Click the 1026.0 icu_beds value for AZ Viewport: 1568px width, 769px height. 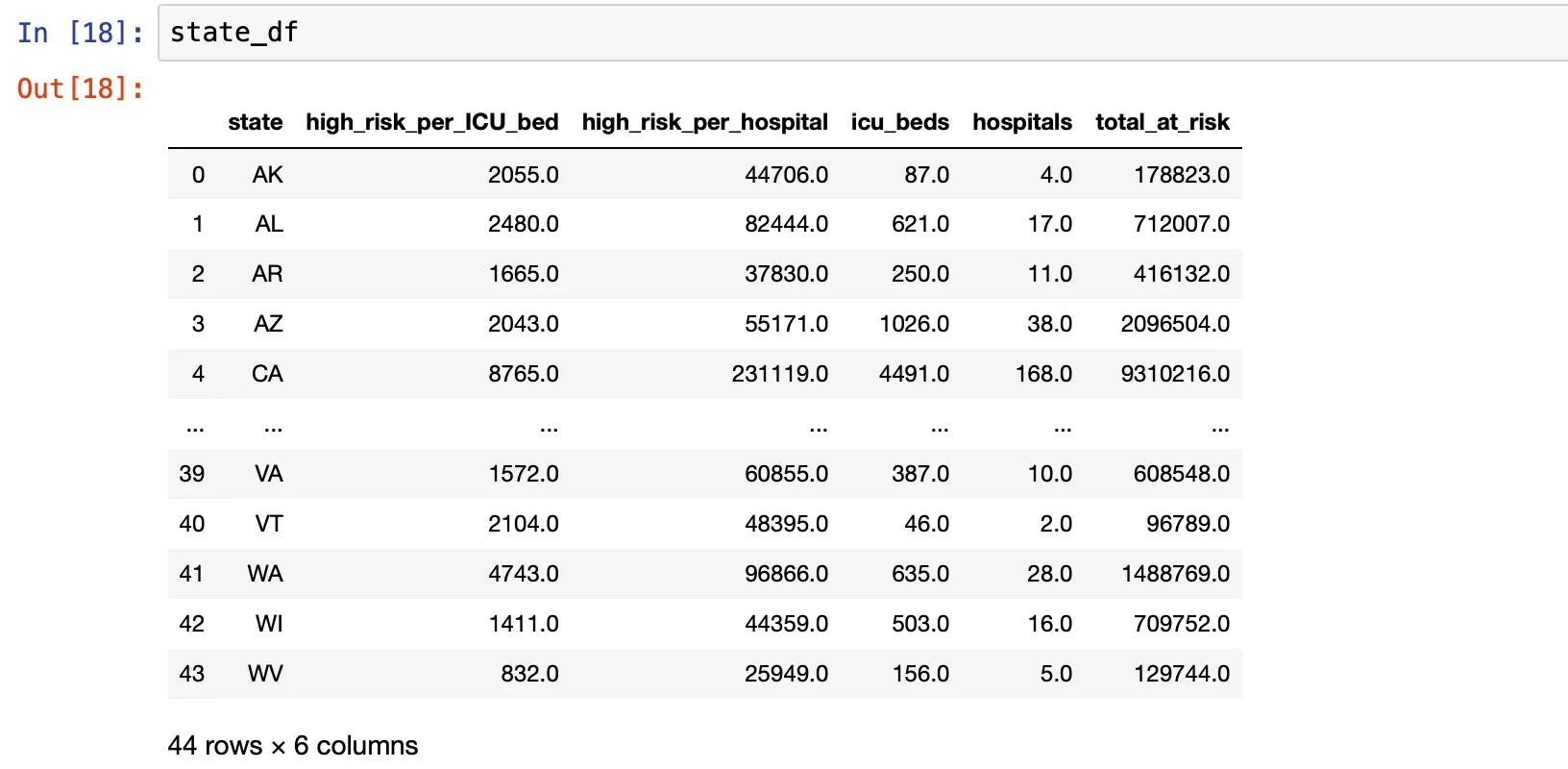point(914,324)
